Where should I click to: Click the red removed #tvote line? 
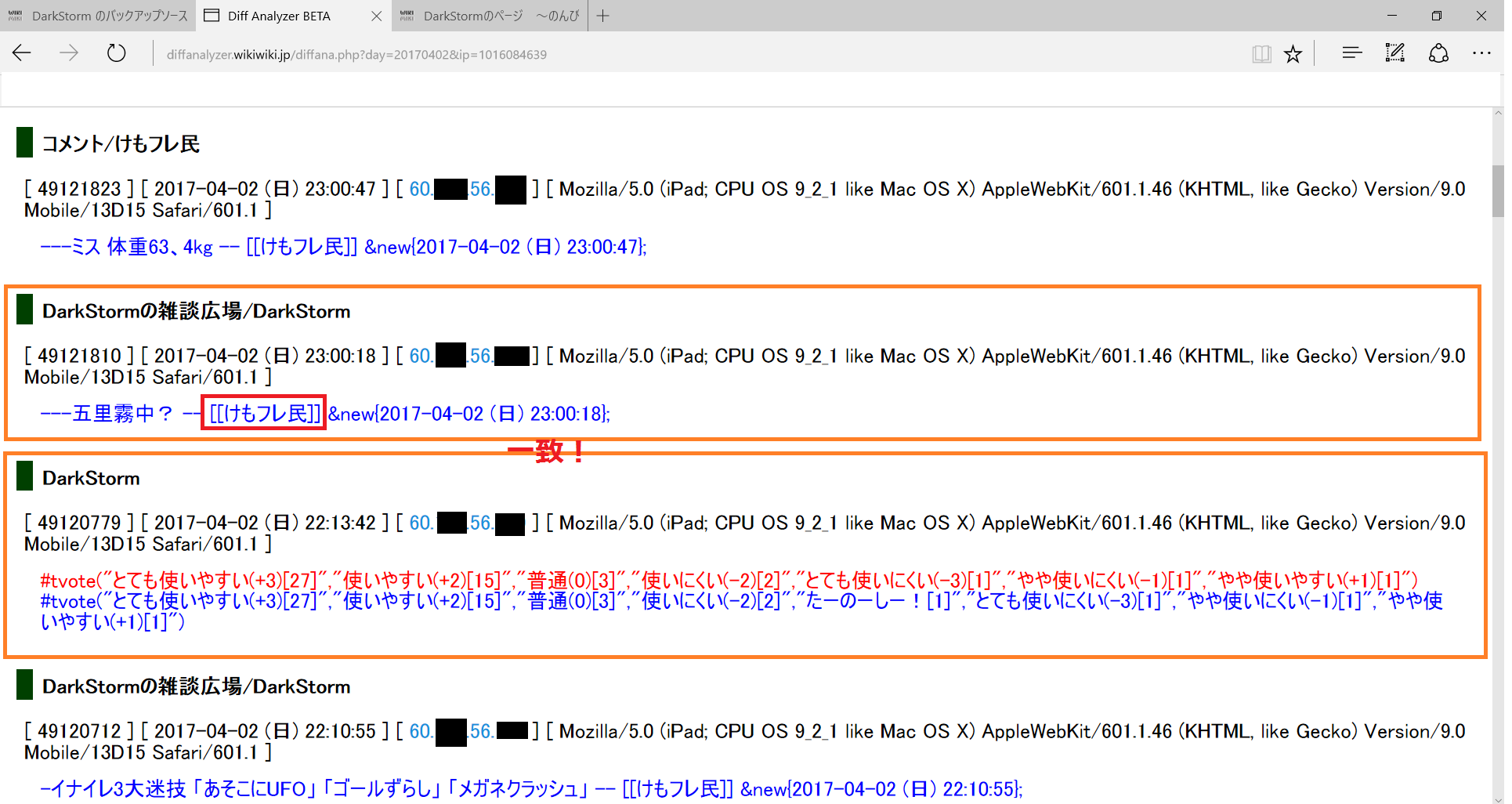point(729,581)
